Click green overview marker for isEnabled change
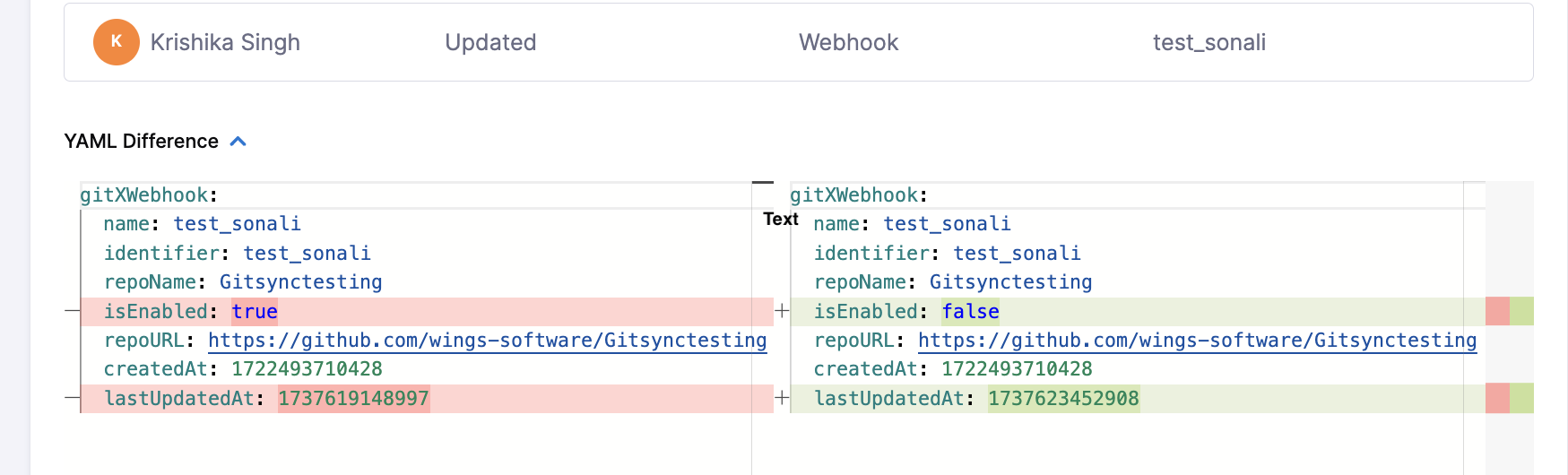 point(1521,311)
